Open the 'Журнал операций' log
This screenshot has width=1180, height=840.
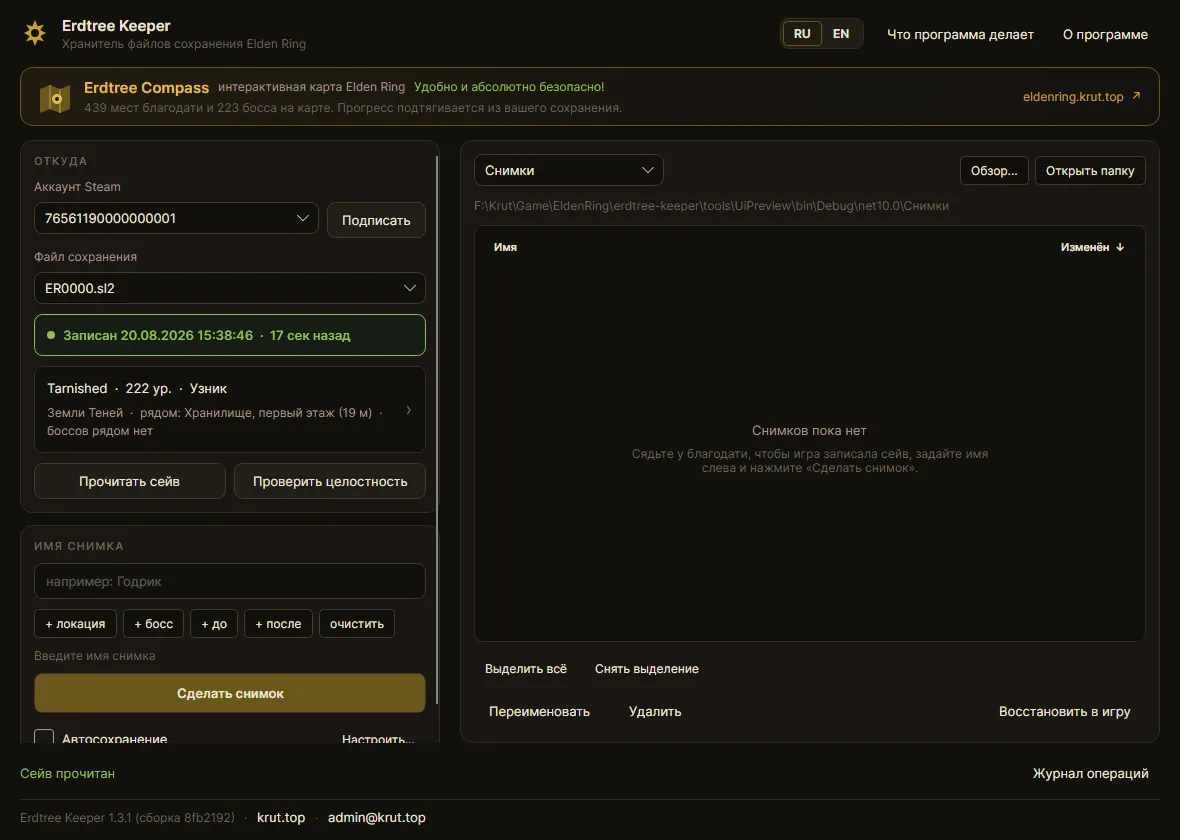pos(1090,773)
